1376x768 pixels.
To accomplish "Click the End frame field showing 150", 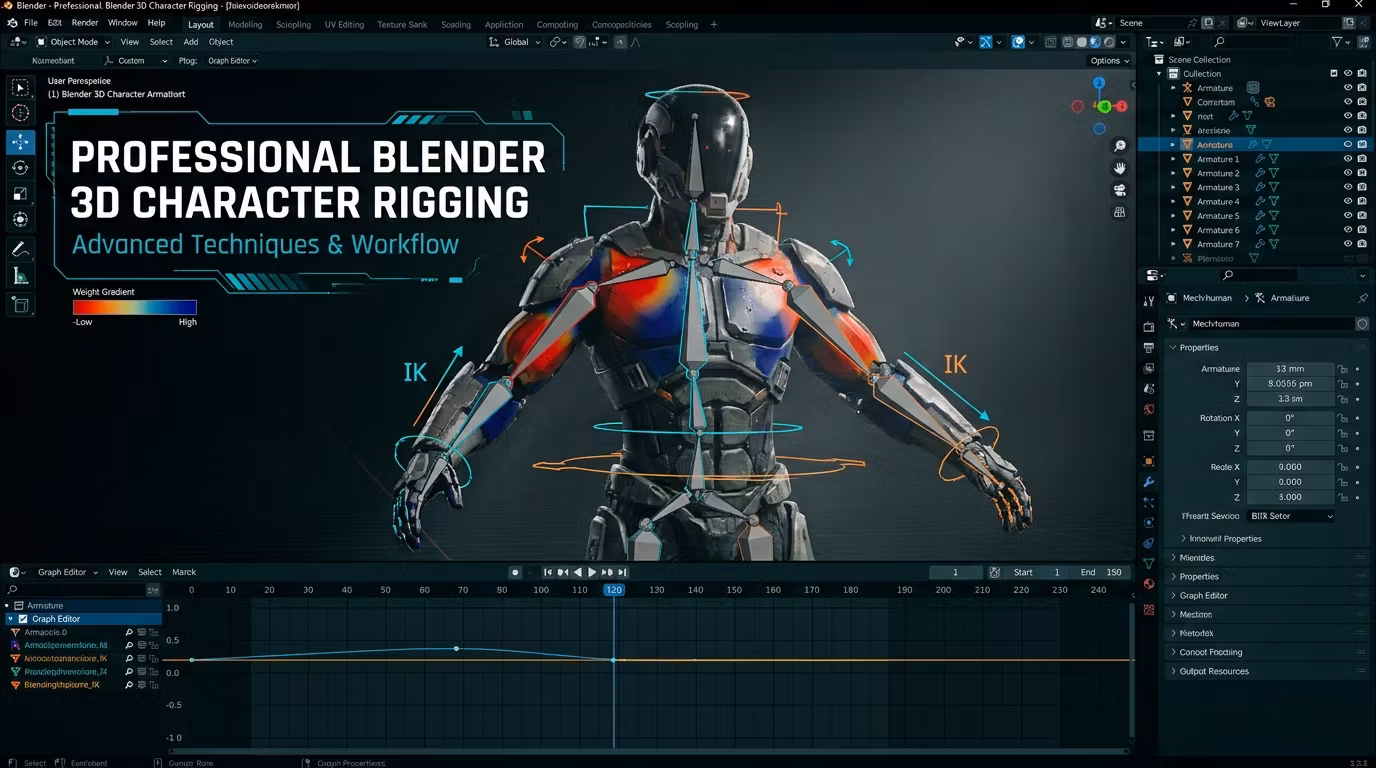I will click(x=1100, y=572).
